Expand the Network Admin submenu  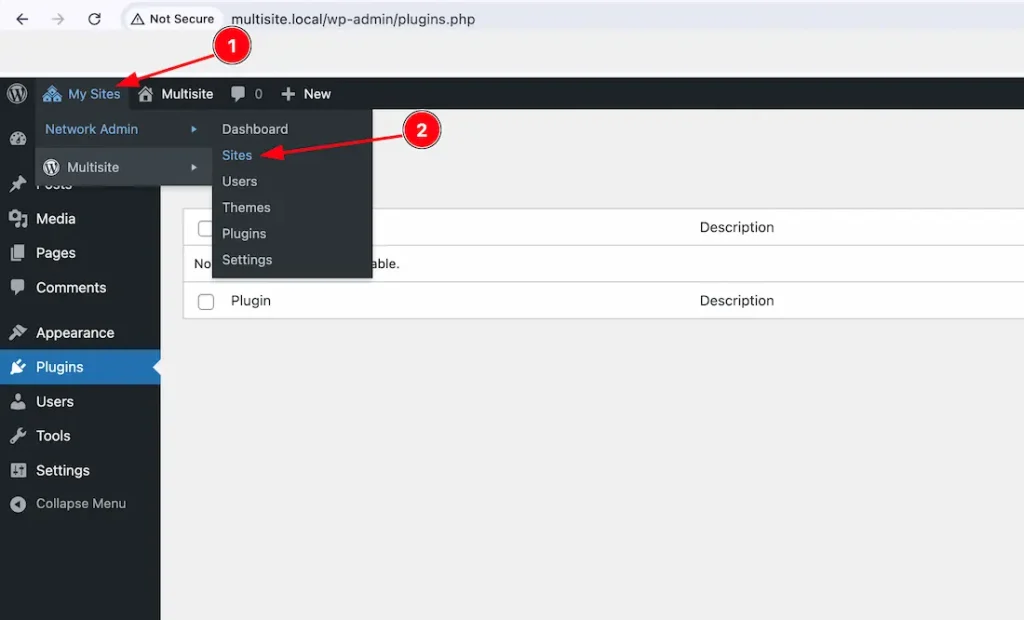91,128
